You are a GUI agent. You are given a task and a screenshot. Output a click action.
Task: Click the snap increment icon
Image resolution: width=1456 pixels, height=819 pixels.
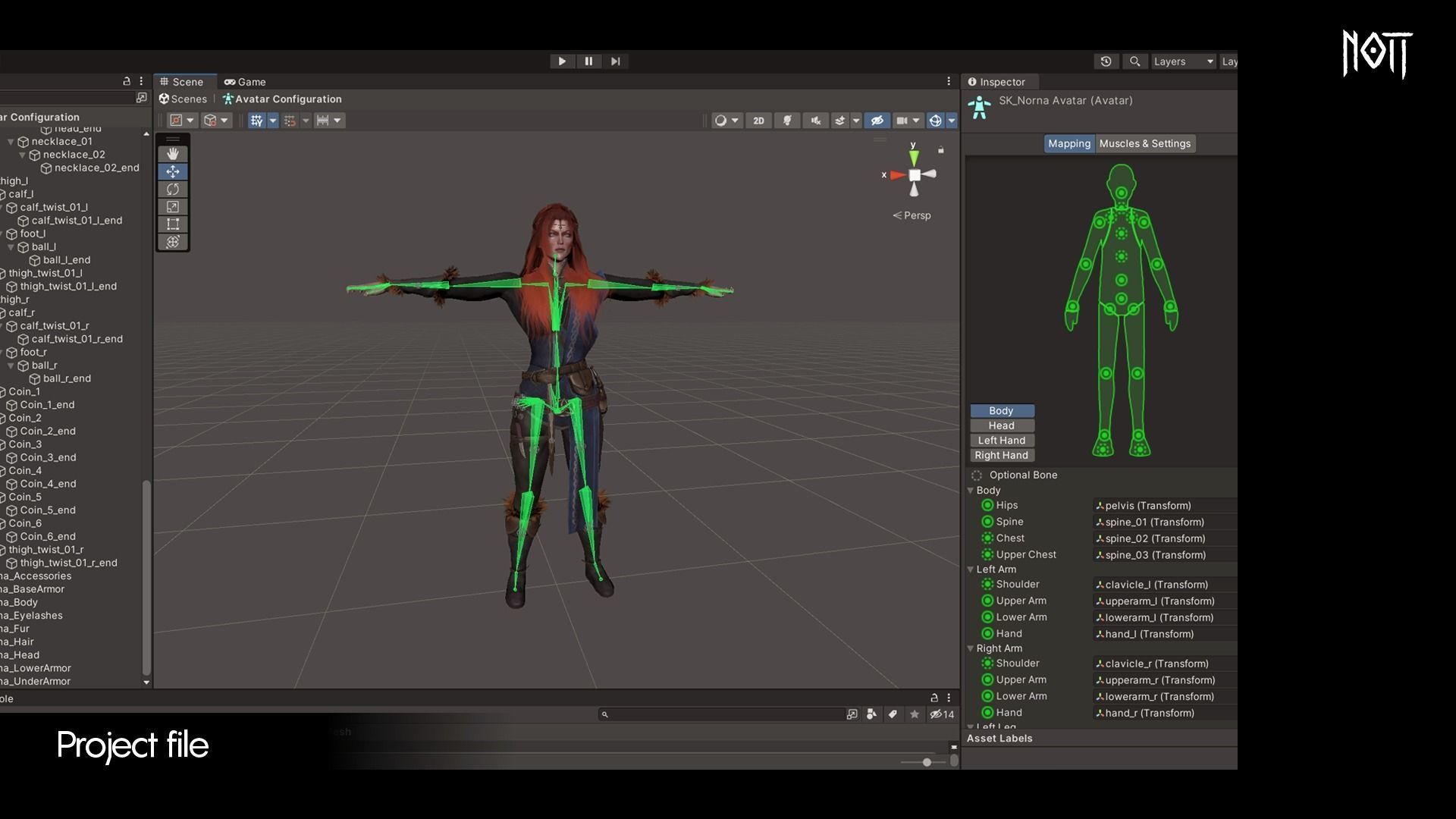click(x=290, y=121)
